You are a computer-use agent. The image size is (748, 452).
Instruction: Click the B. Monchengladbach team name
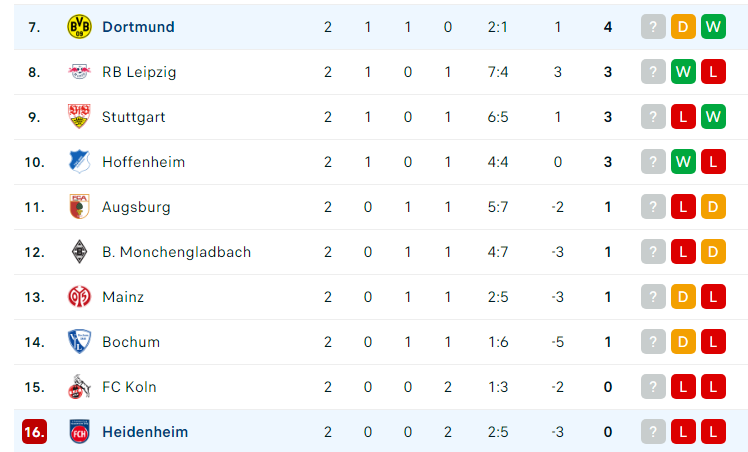point(177,252)
